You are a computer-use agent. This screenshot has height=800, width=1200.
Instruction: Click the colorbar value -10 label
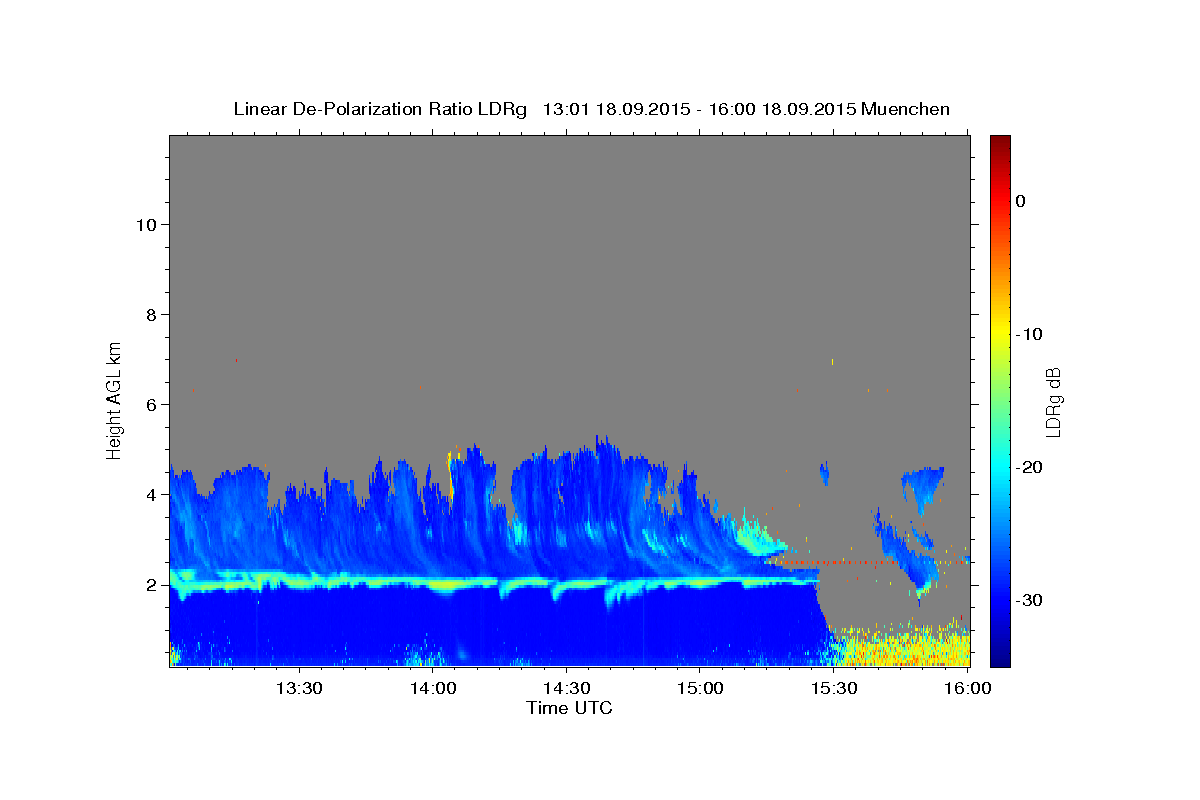tap(1031, 334)
